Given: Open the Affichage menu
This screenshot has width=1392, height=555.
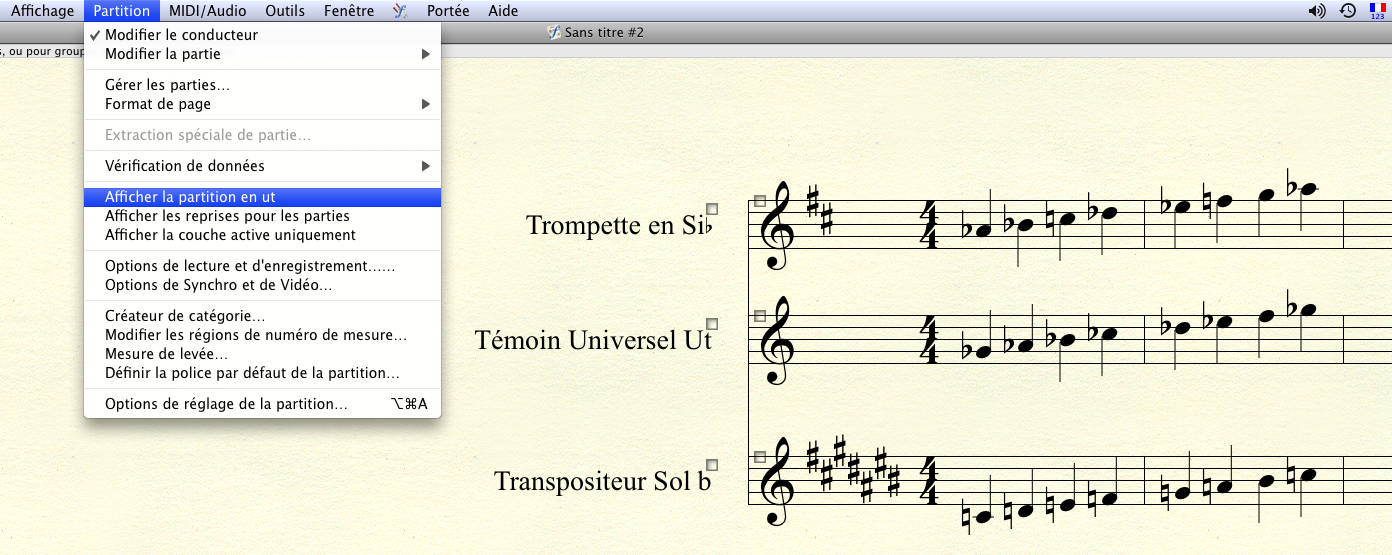Looking at the screenshot, I should (42, 11).
